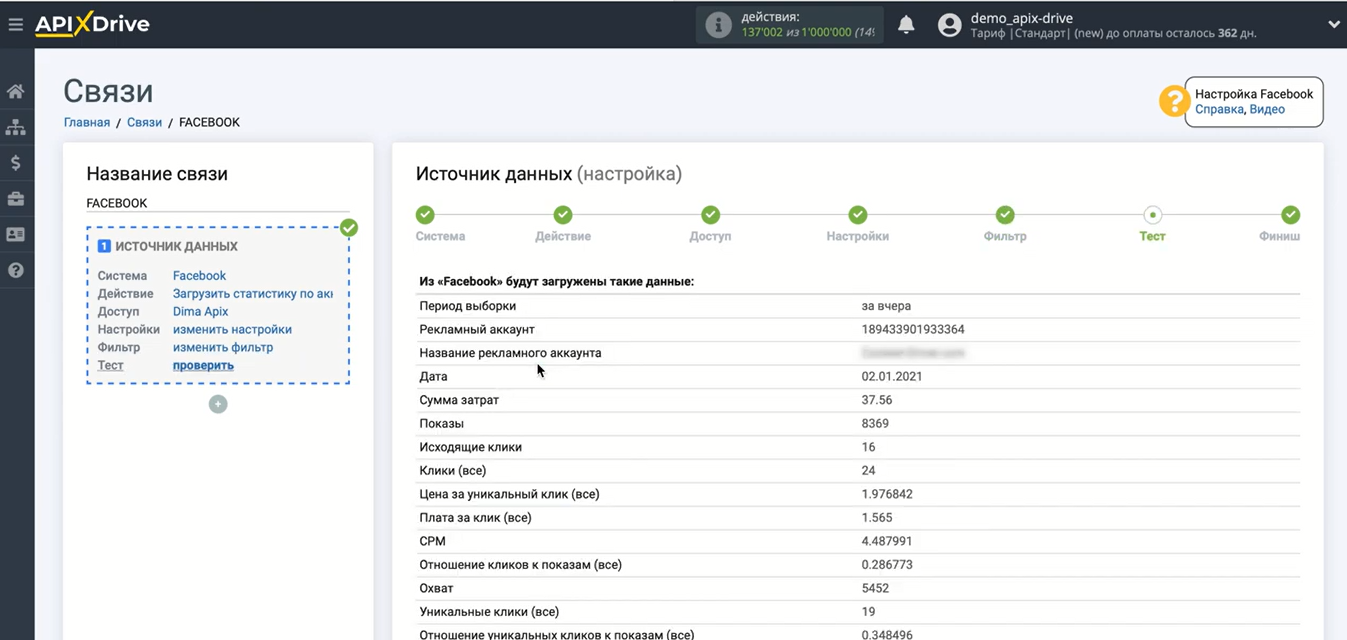Click the Система step check circle
This screenshot has height=640, width=1347.
425,215
